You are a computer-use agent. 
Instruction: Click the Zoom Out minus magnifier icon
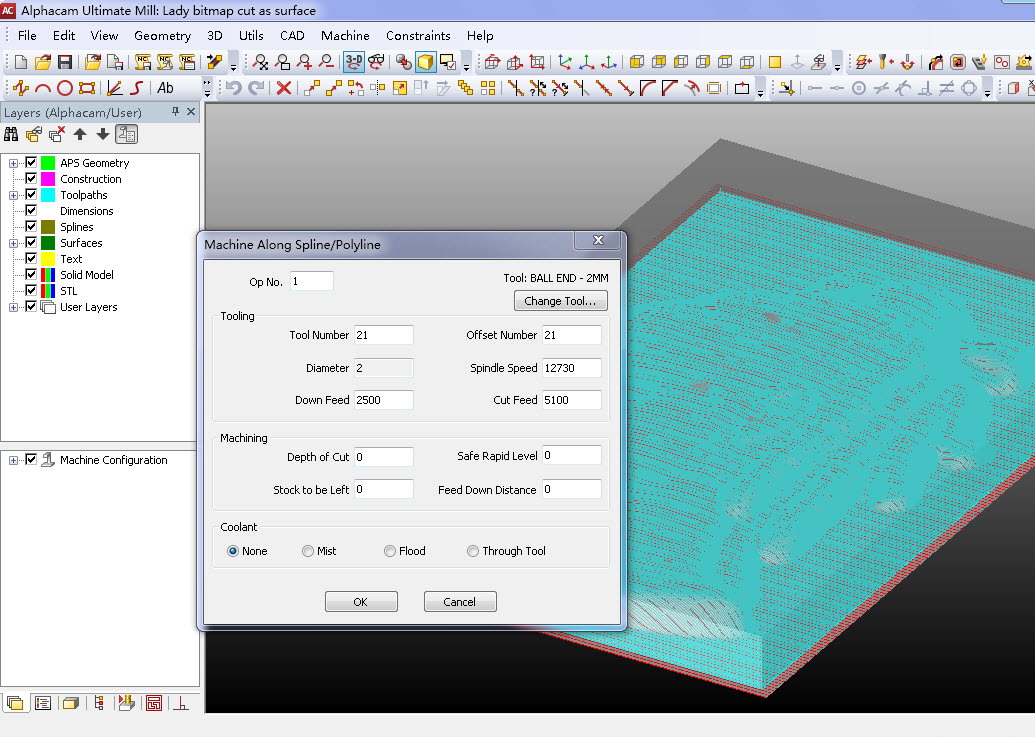pyautogui.click(x=326, y=62)
